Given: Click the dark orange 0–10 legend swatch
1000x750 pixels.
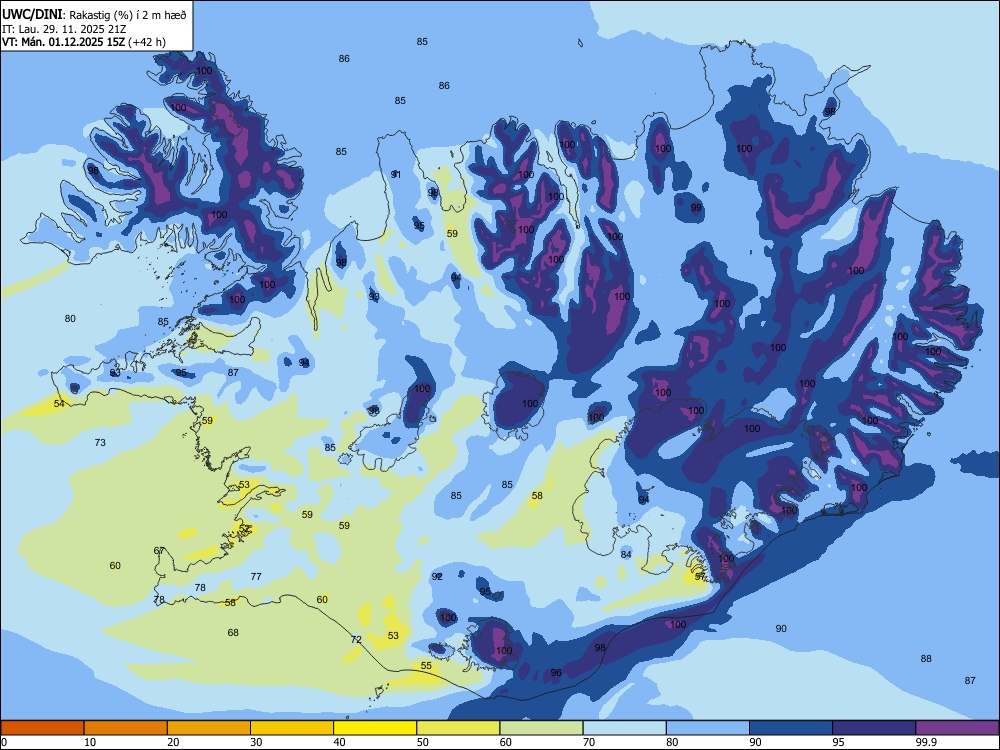Looking at the screenshot, I should (42, 728).
